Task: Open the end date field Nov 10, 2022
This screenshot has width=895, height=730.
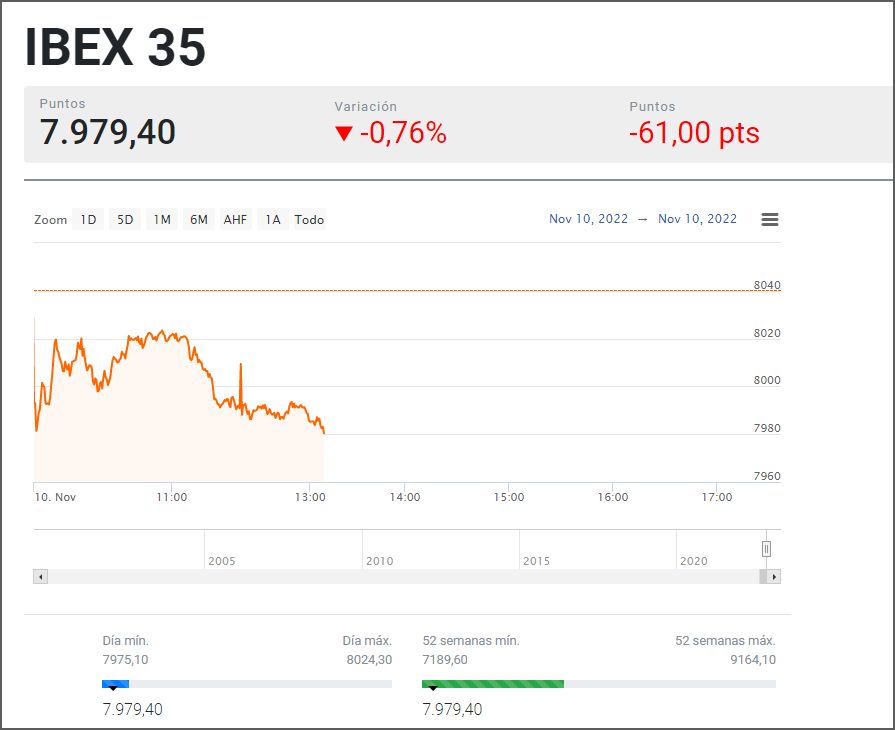Action: [x=696, y=219]
